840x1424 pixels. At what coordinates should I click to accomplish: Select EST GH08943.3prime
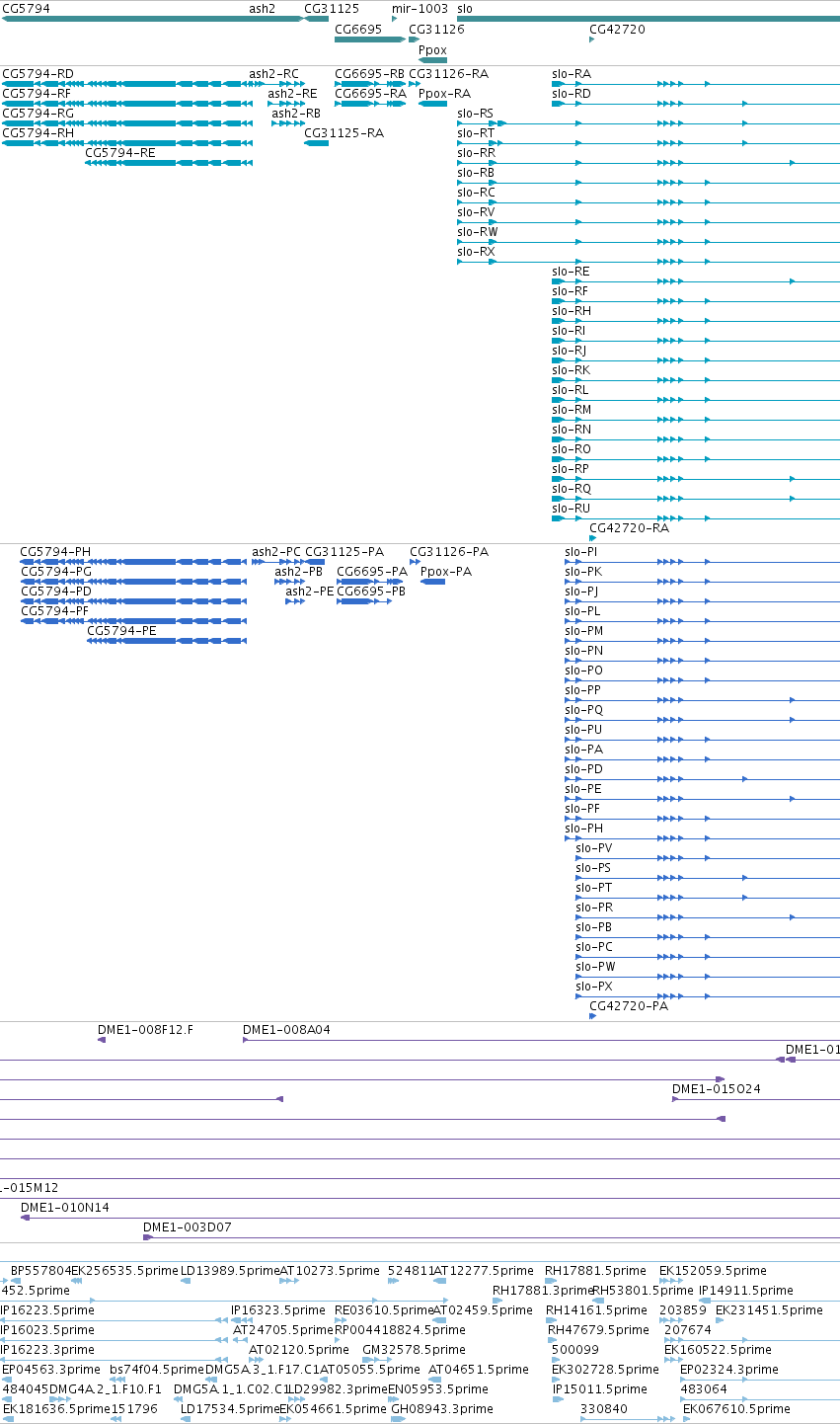442,1409
